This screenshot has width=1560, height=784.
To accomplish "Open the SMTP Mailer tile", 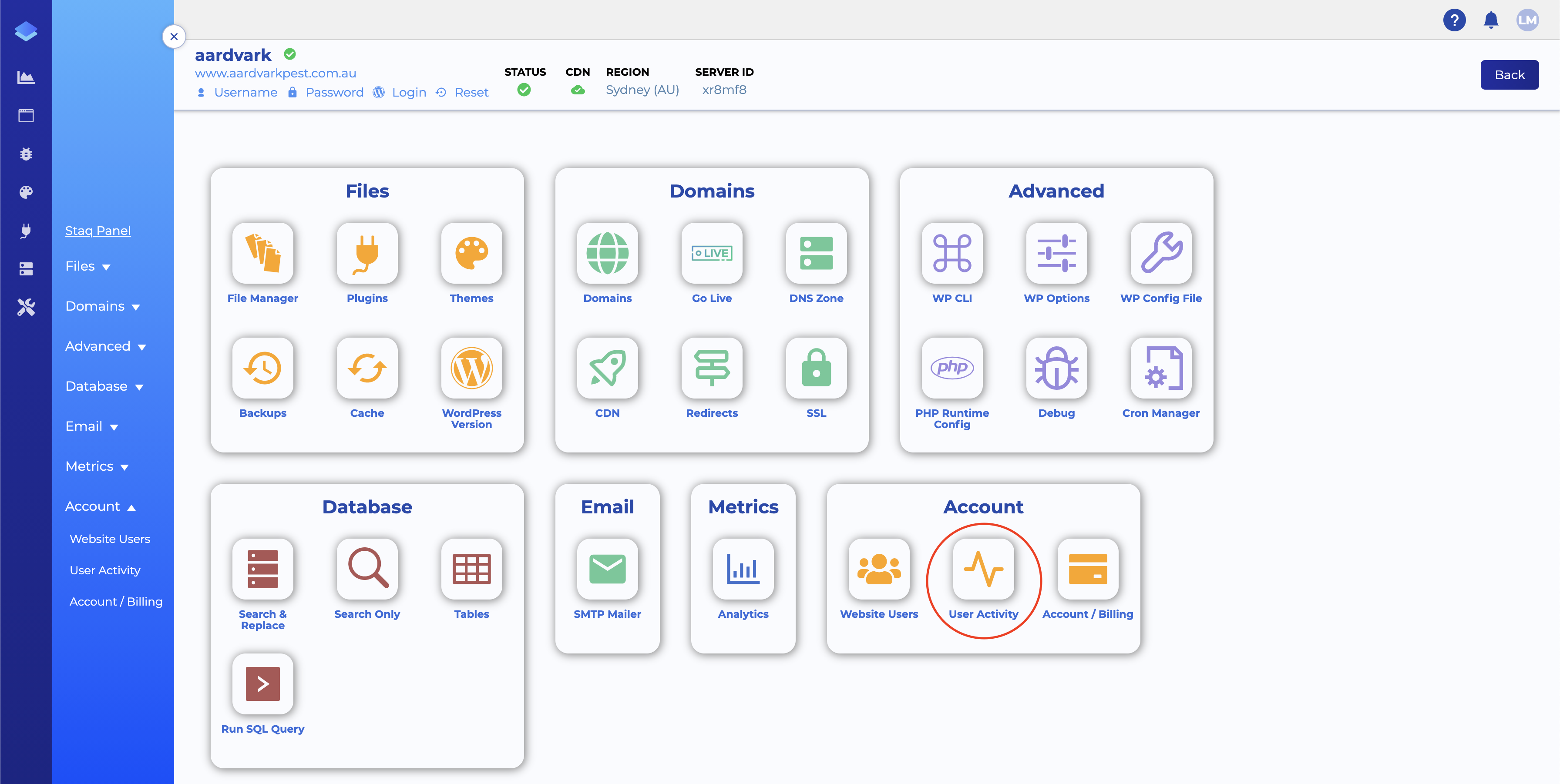I will tap(607, 569).
